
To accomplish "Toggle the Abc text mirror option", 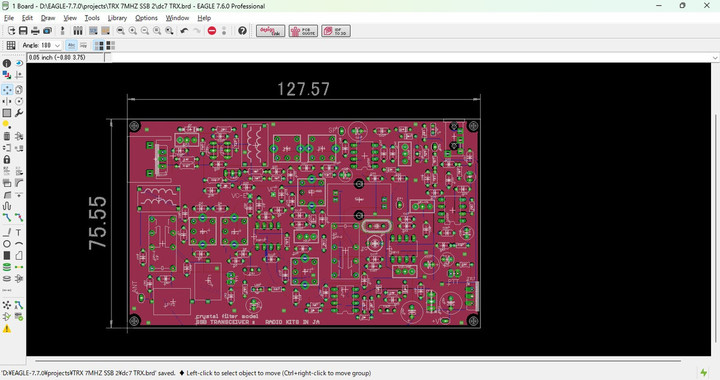I will click(x=71, y=45).
